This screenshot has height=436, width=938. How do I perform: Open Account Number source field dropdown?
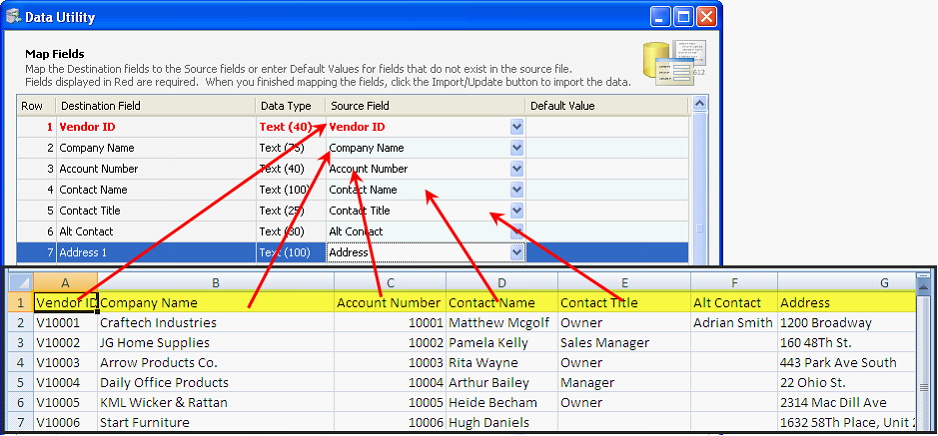click(x=517, y=169)
